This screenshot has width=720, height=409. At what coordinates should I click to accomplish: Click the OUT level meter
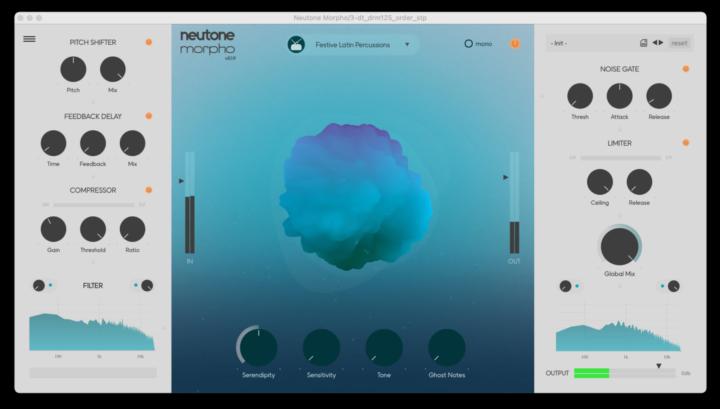[x=514, y=203]
